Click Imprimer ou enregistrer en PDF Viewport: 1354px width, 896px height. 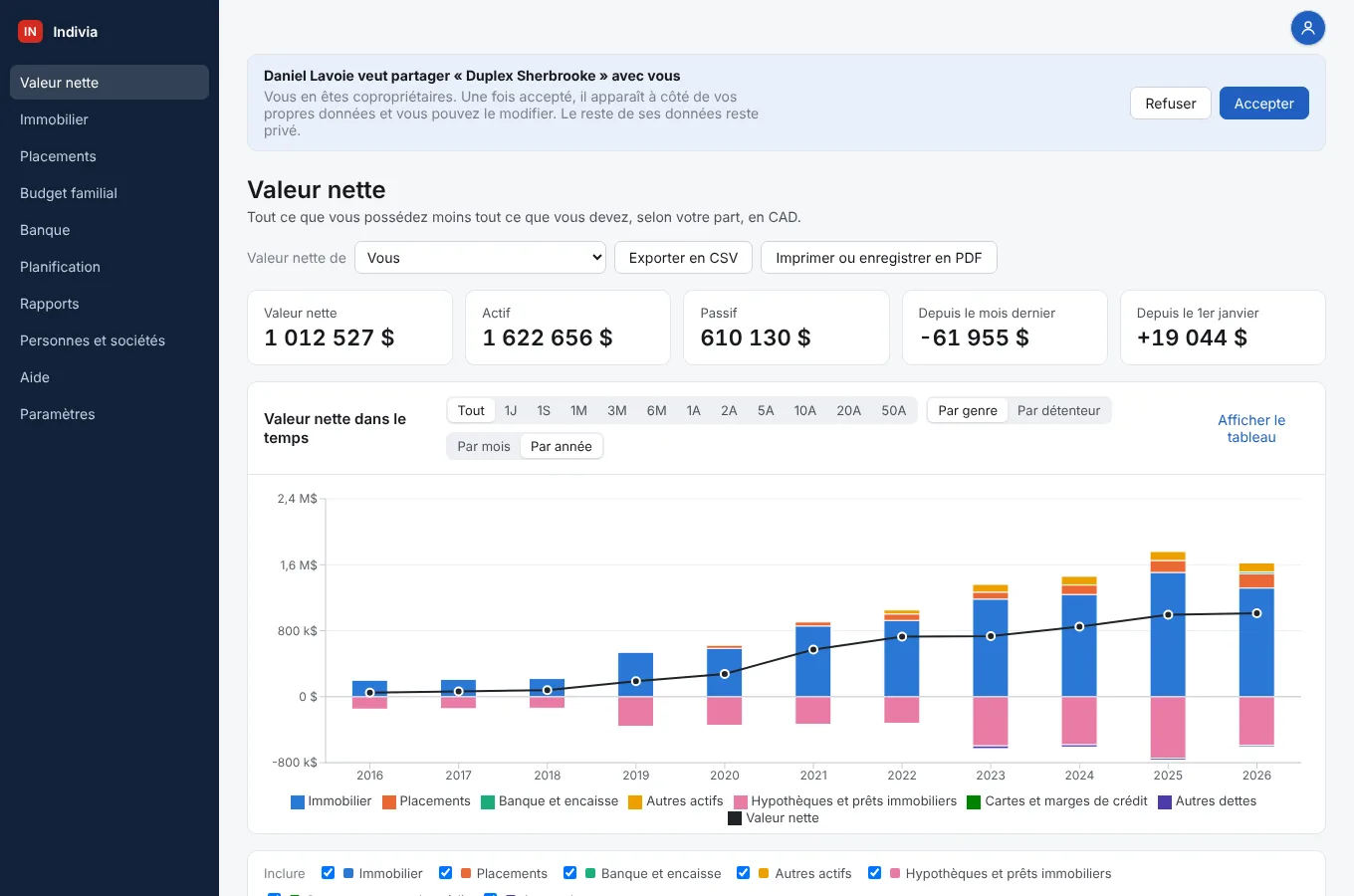click(878, 258)
